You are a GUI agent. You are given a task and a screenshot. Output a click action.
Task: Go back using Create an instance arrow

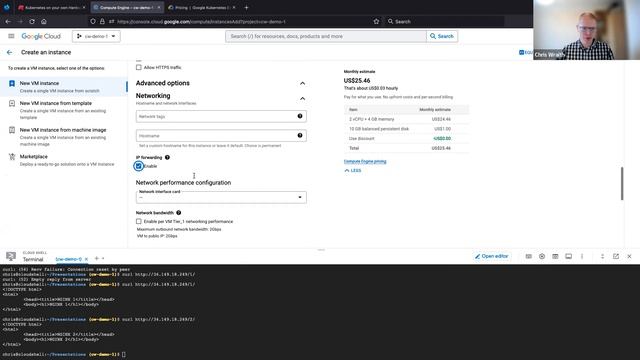pos(9,52)
